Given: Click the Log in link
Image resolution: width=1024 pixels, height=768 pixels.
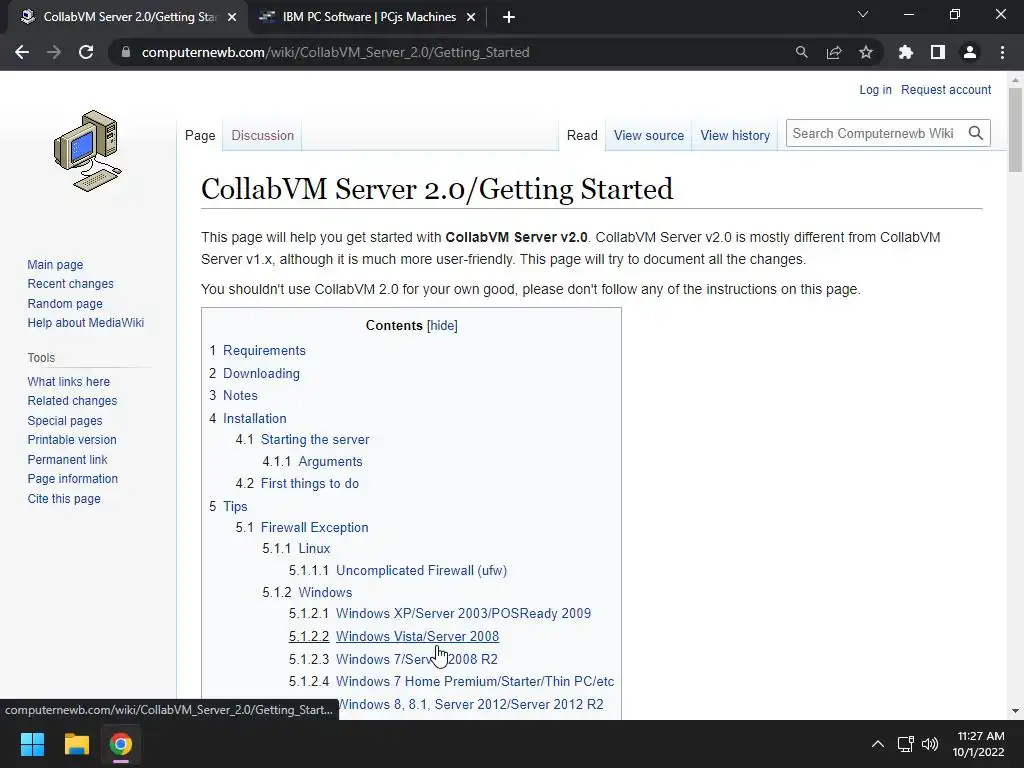Looking at the screenshot, I should point(875,89).
